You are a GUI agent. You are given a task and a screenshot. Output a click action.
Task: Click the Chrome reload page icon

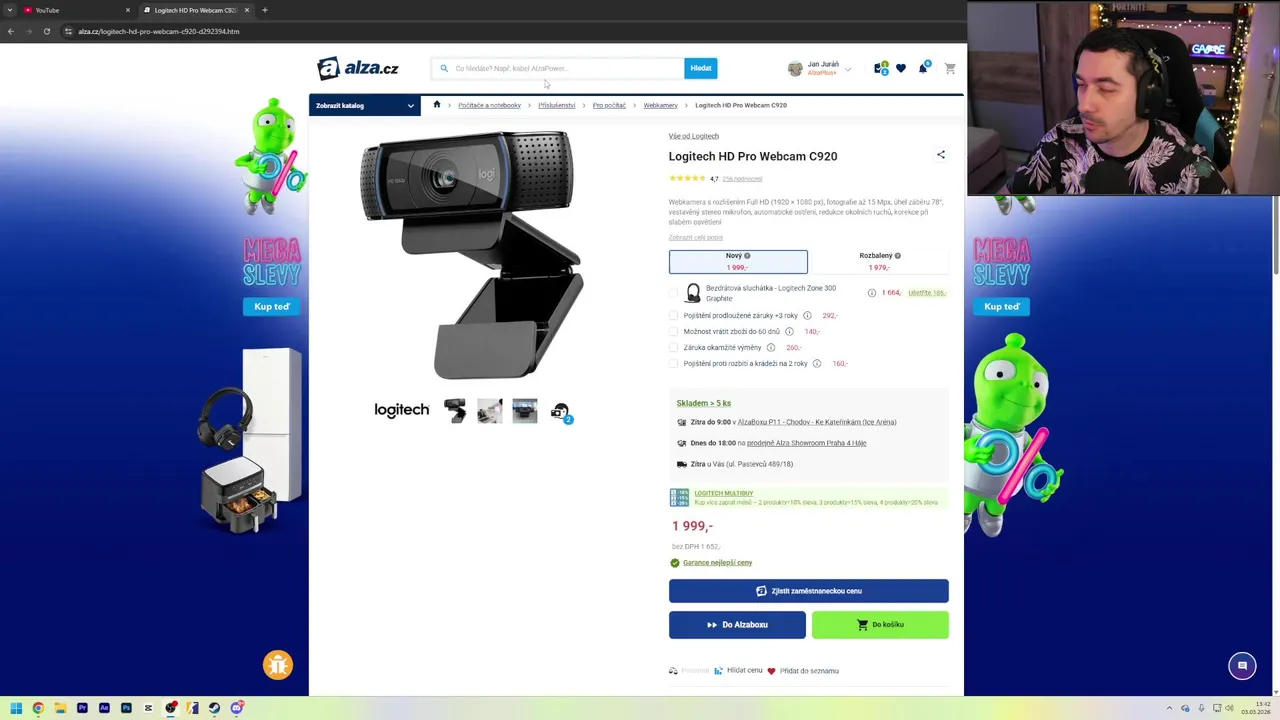point(47,31)
